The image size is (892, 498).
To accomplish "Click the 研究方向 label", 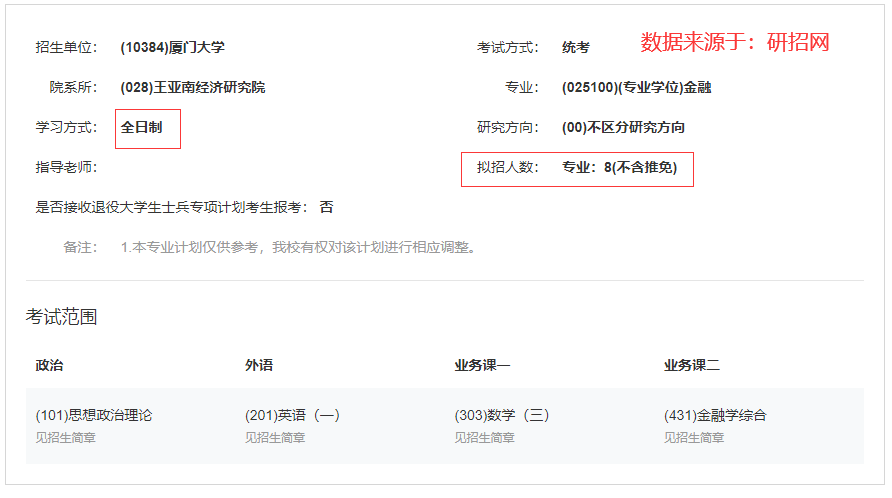I will (507, 127).
